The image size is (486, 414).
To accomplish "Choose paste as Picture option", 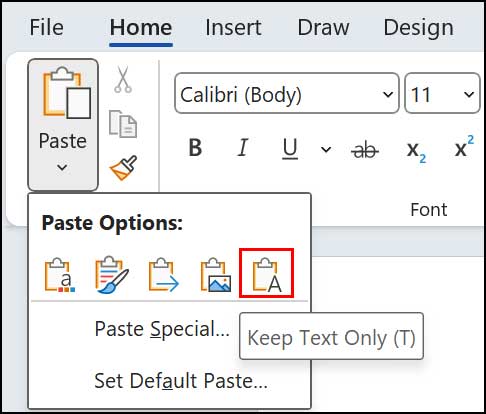I will tap(215, 275).
